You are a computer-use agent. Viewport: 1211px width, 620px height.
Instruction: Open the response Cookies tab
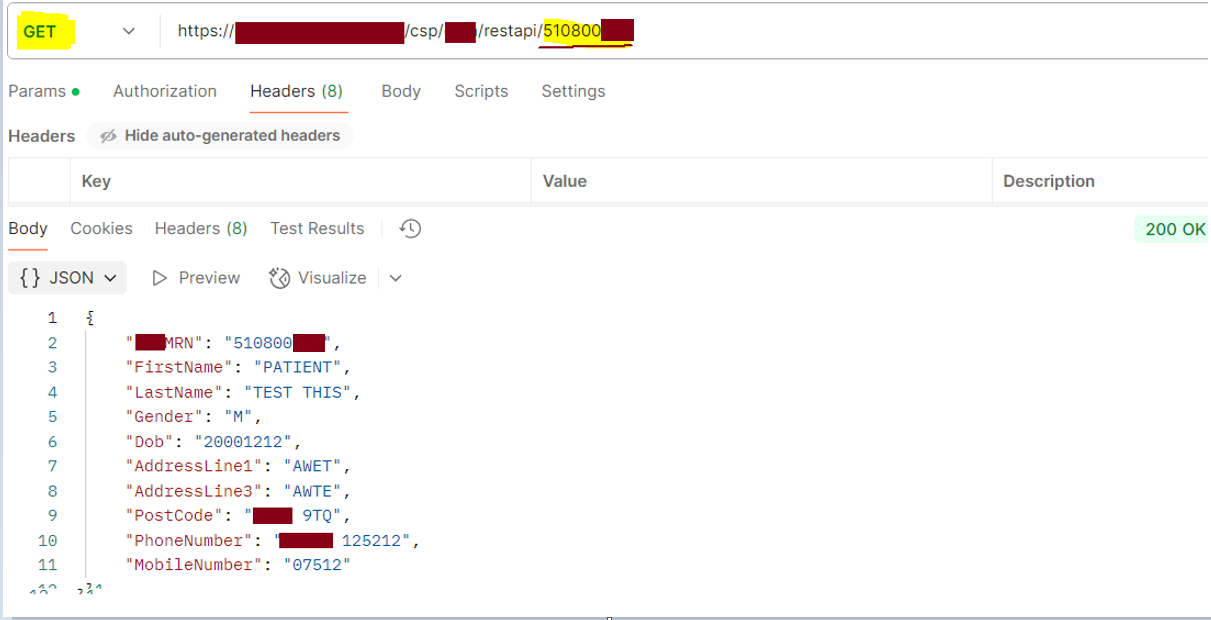coord(101,229)
